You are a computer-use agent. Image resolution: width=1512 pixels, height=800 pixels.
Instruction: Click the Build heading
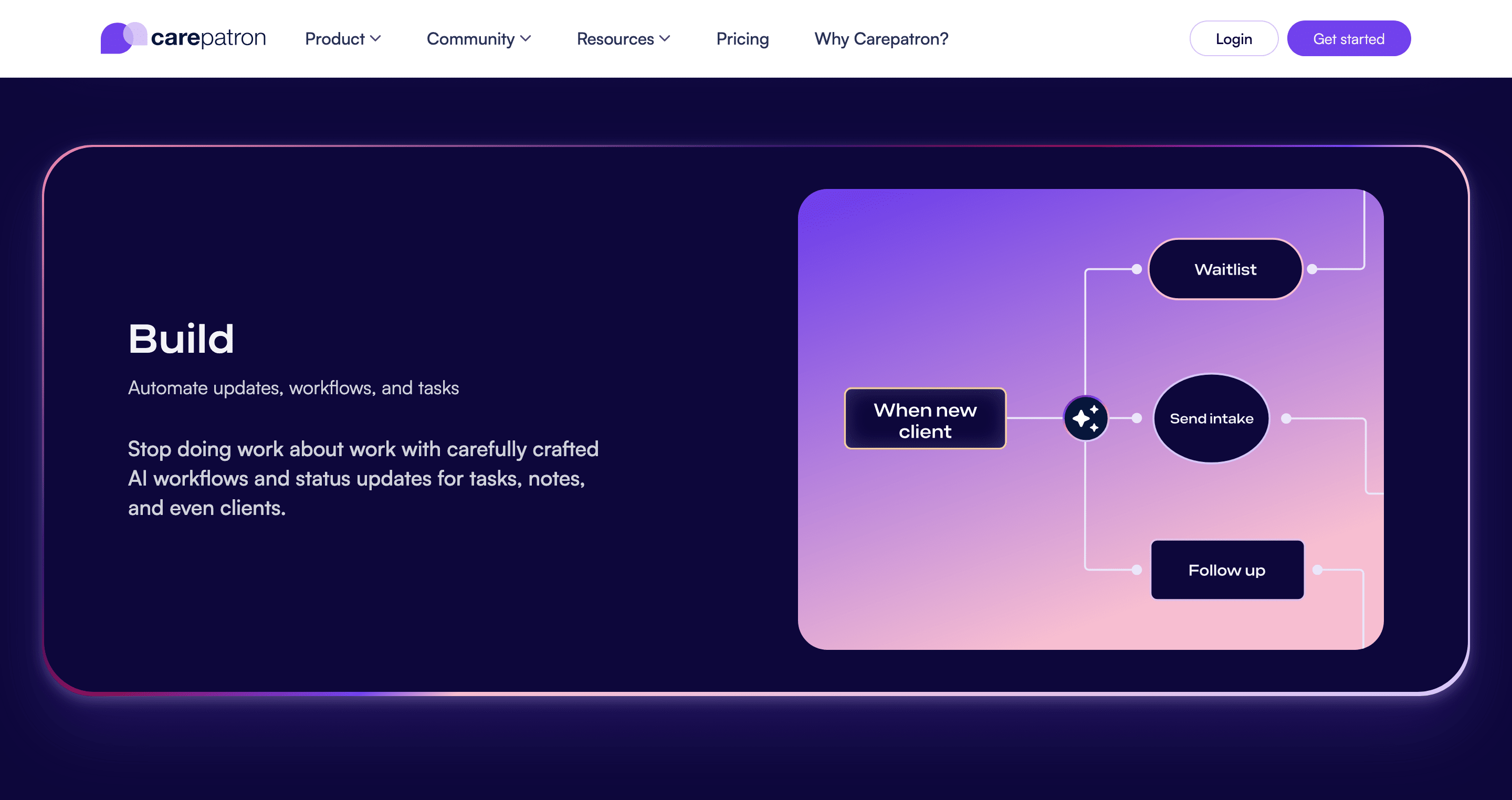click(181, 339)
